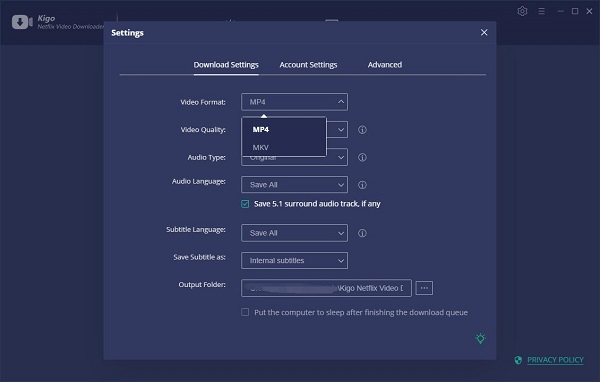Switch to Advanced tab

385,65
